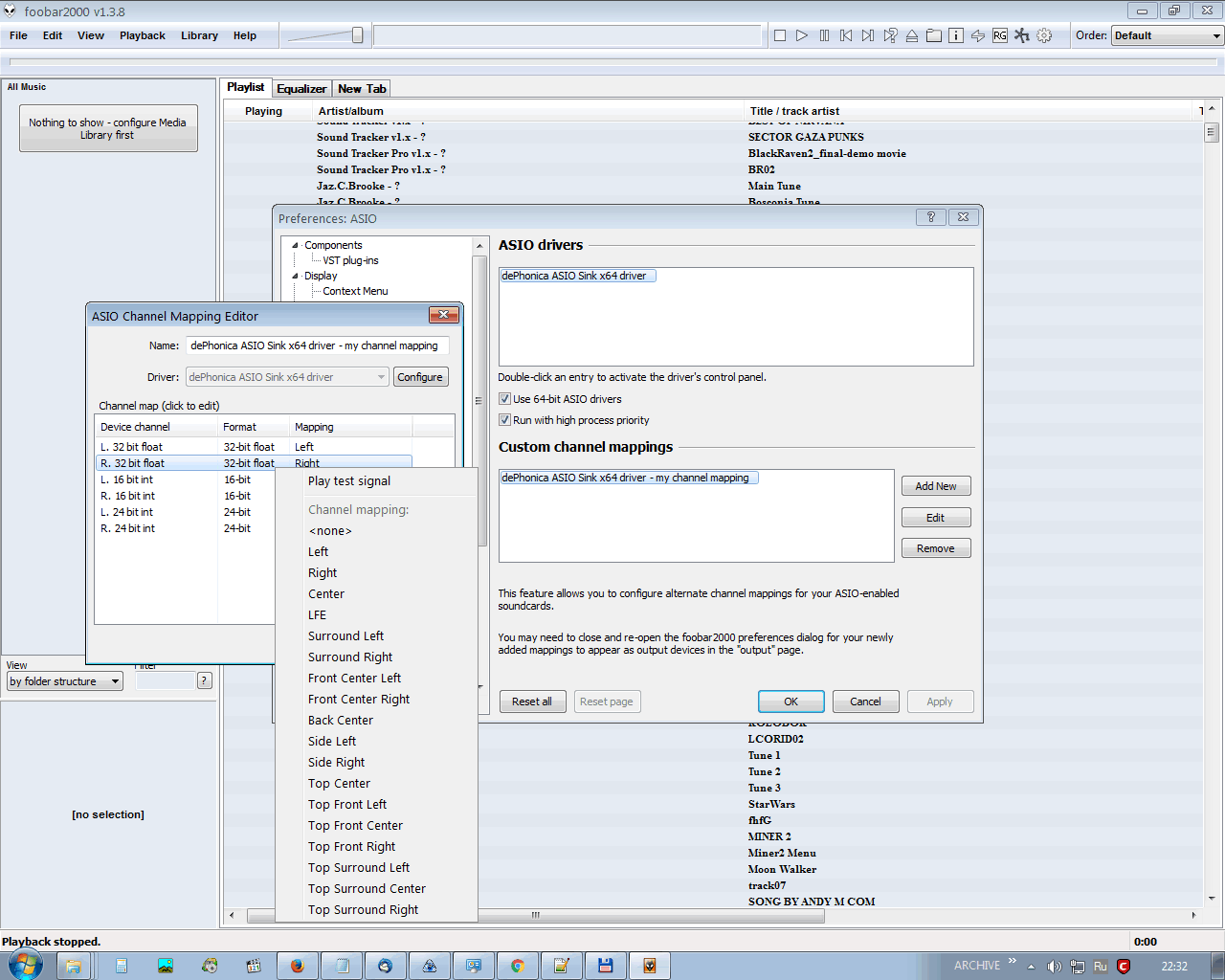
Task: Toggle Use 64-bit ASIO drivers checkbox
Action: click(504, 399)
